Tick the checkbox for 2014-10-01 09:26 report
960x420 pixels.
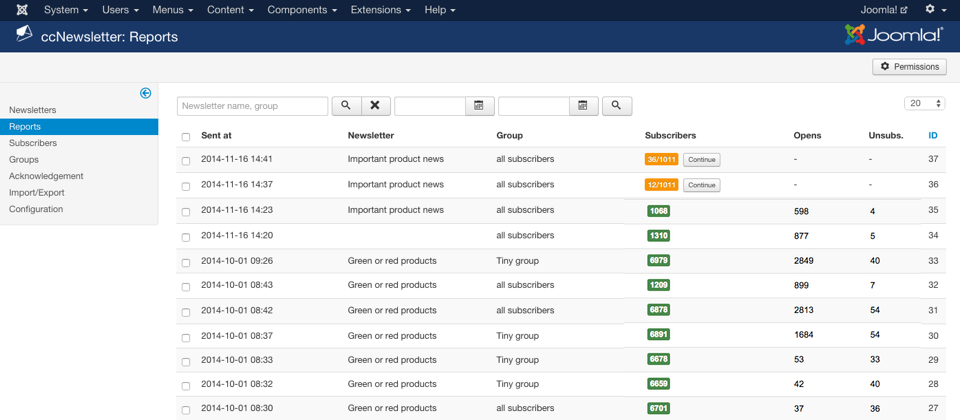(186, 262)
